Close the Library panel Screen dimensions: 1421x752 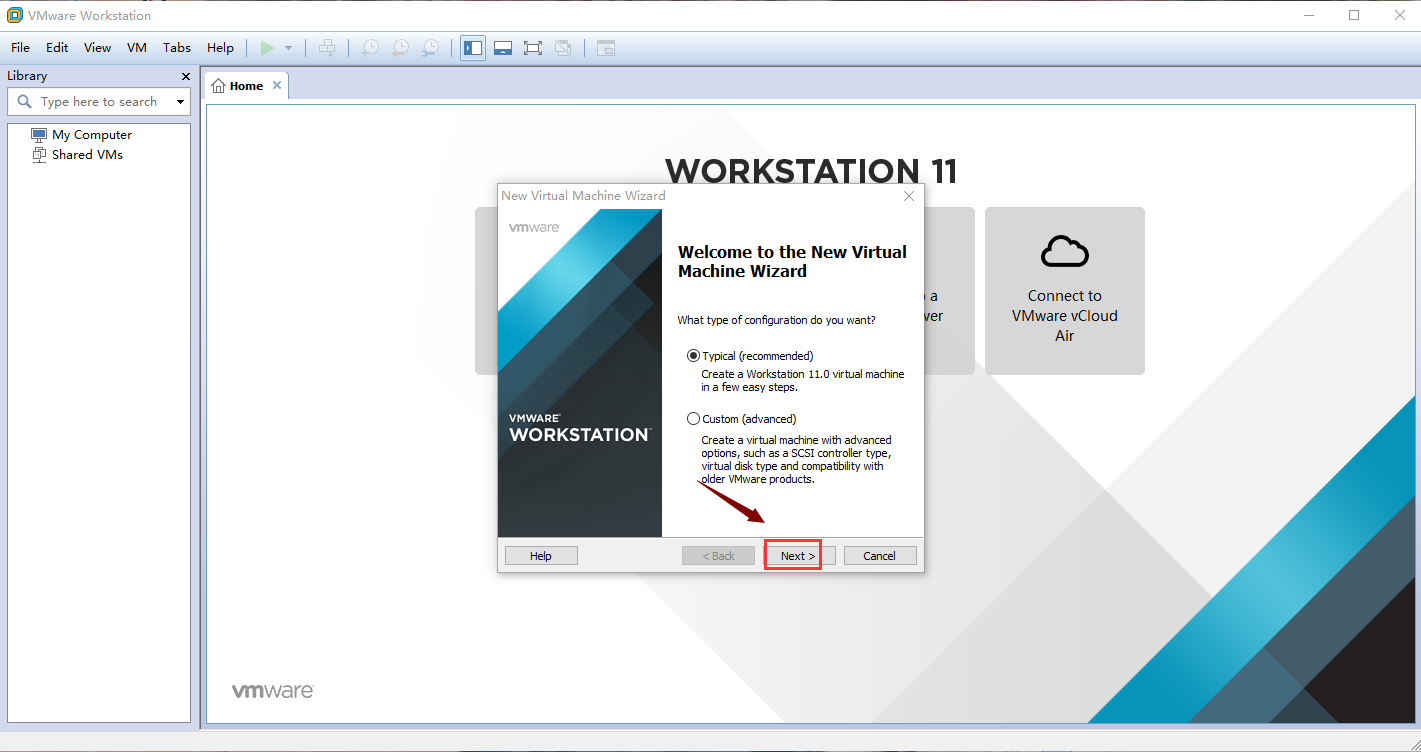tap(185, 76)
